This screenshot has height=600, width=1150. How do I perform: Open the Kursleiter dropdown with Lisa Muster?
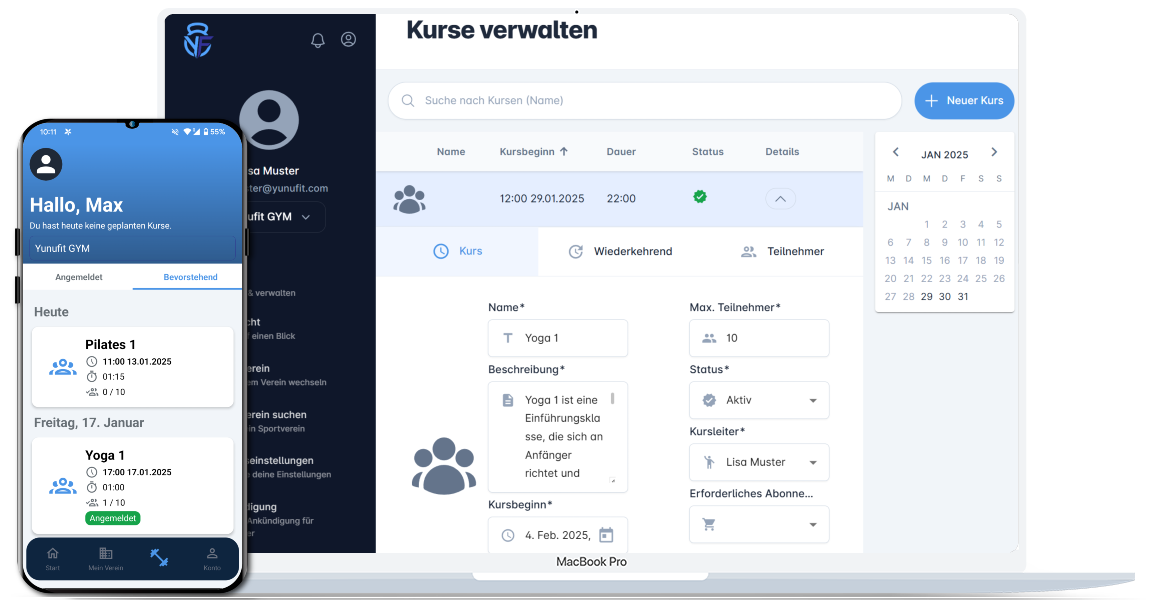point(759,462)
